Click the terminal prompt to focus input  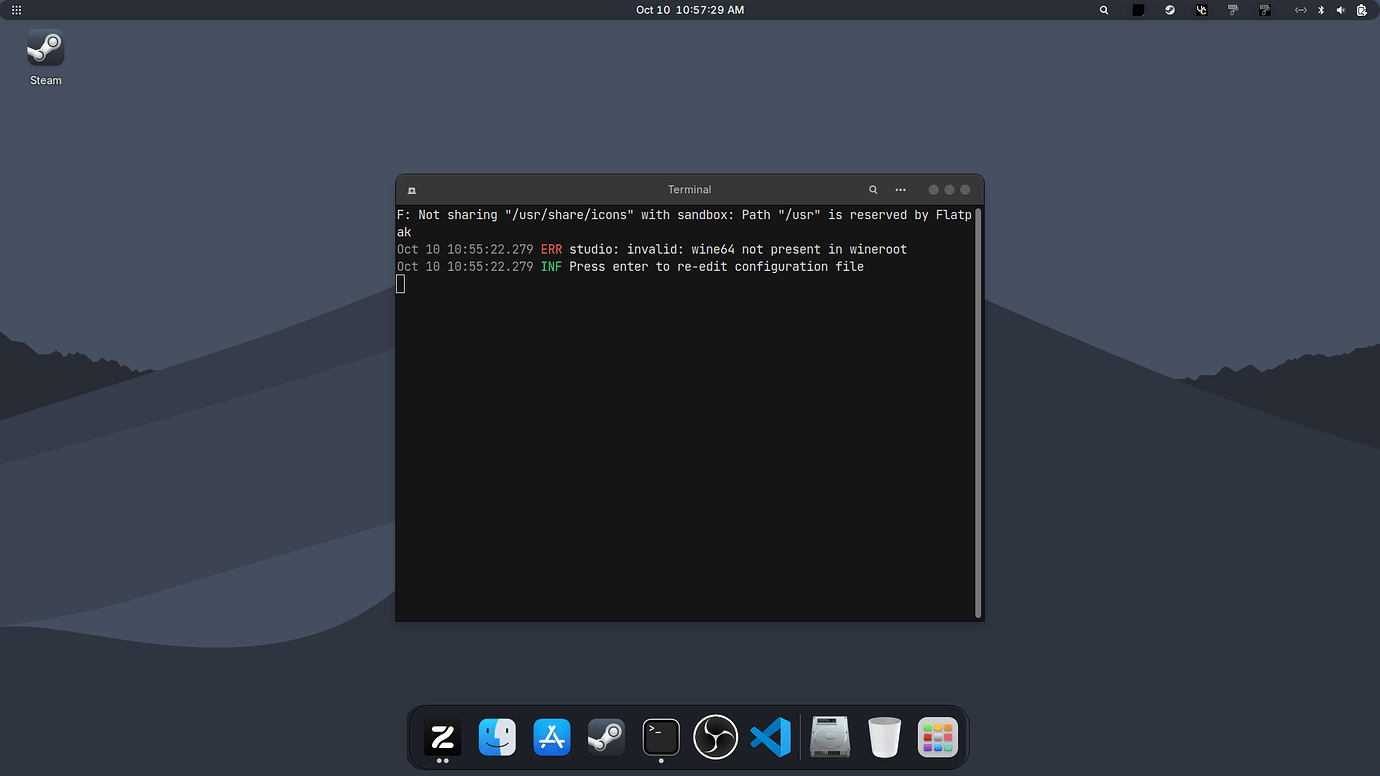[x=401, y=283]
